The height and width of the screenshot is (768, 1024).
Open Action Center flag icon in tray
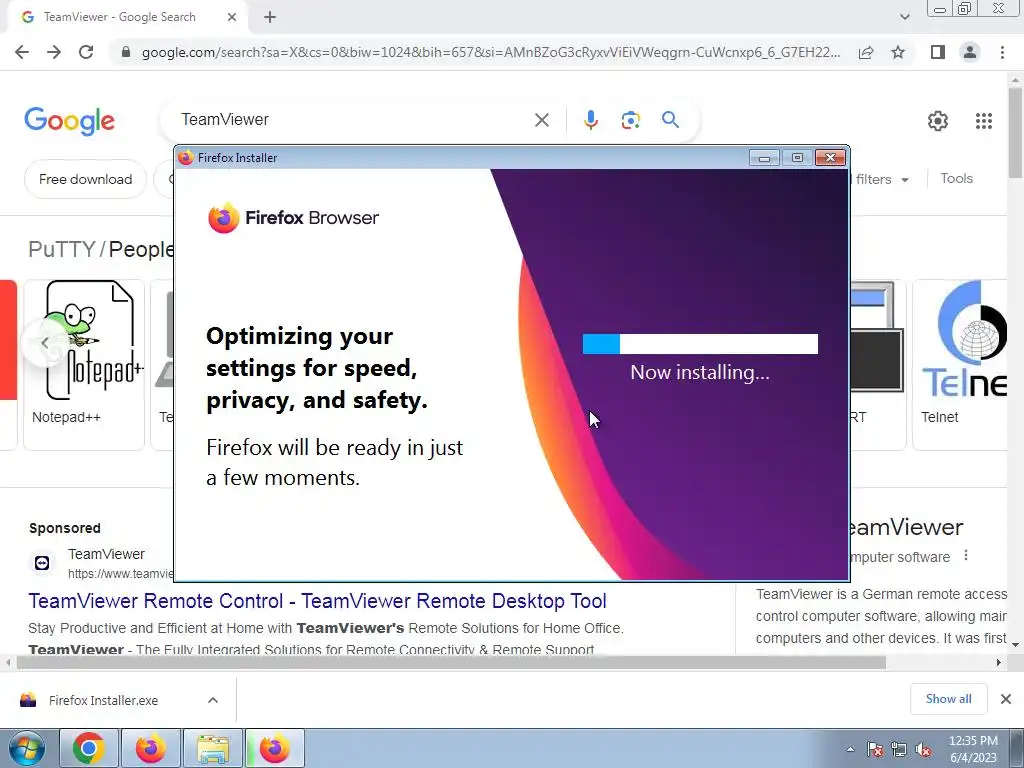[x=874, y=749]
